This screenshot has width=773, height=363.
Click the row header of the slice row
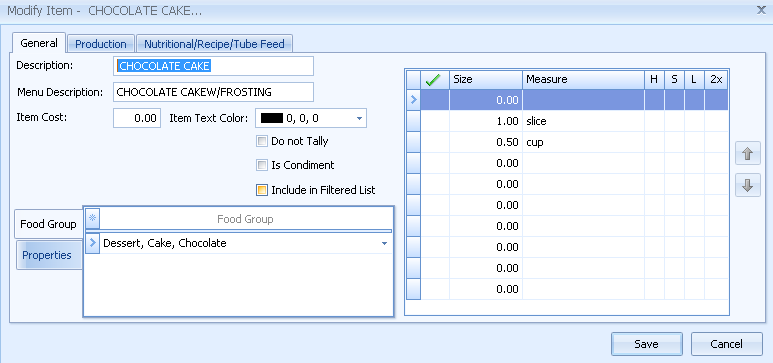(413, 121)
